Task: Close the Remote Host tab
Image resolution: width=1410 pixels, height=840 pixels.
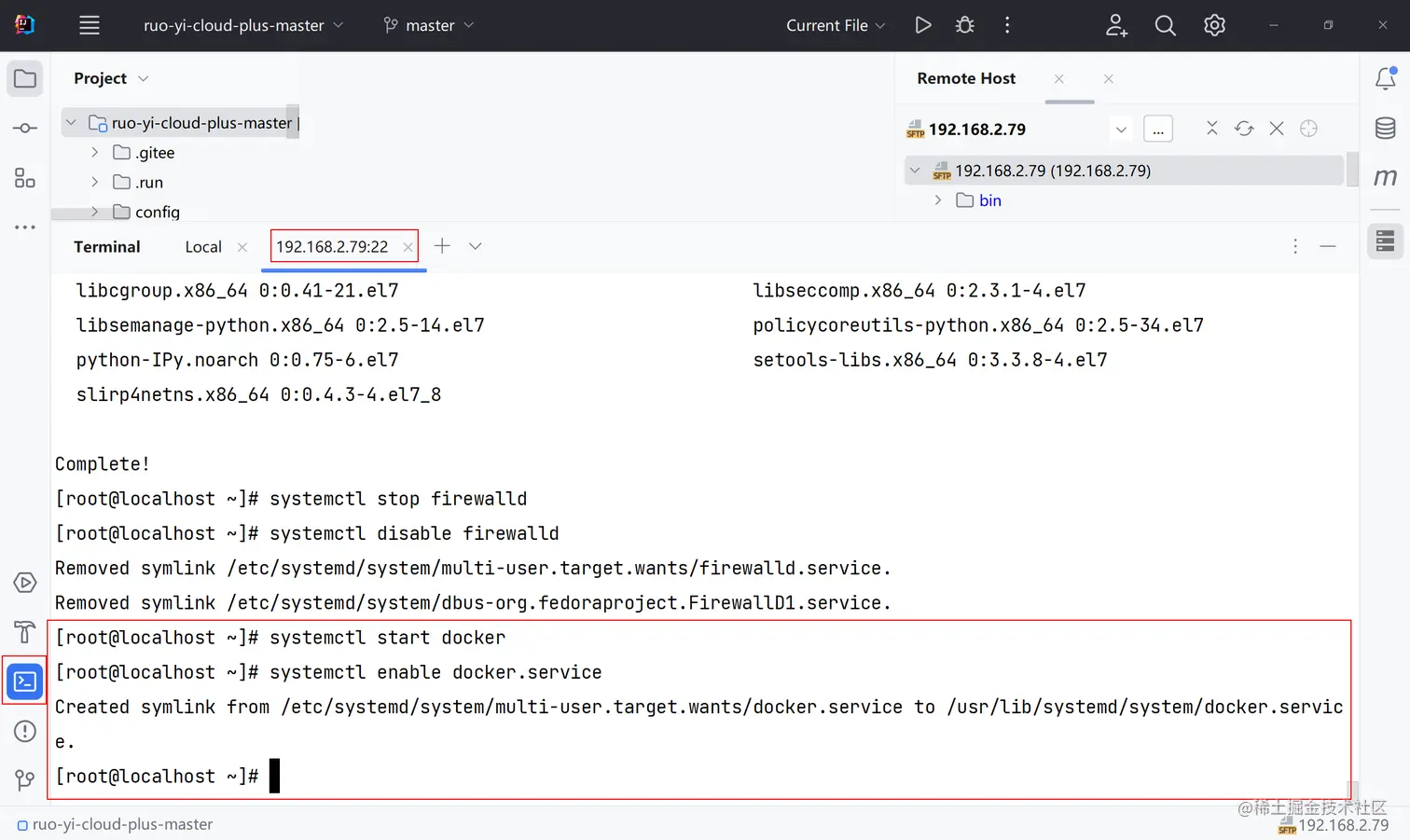Action: 1059,79
